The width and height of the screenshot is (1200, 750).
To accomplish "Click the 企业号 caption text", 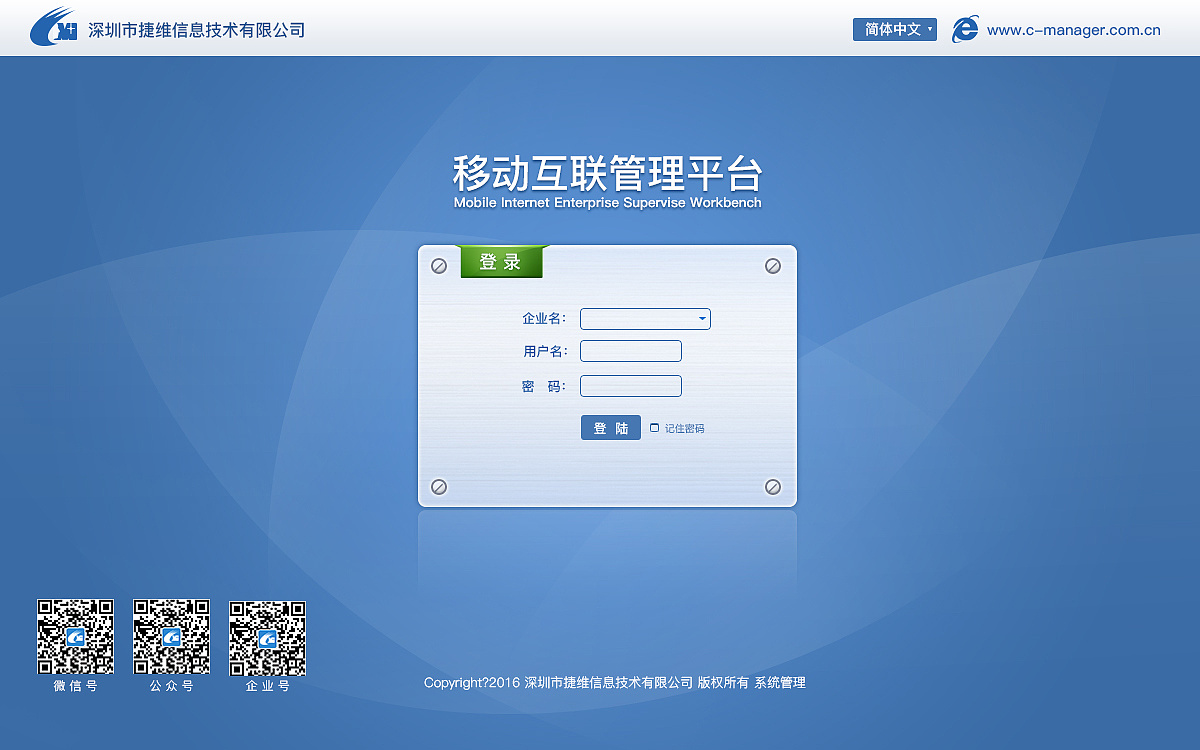I will coord(268,687).
